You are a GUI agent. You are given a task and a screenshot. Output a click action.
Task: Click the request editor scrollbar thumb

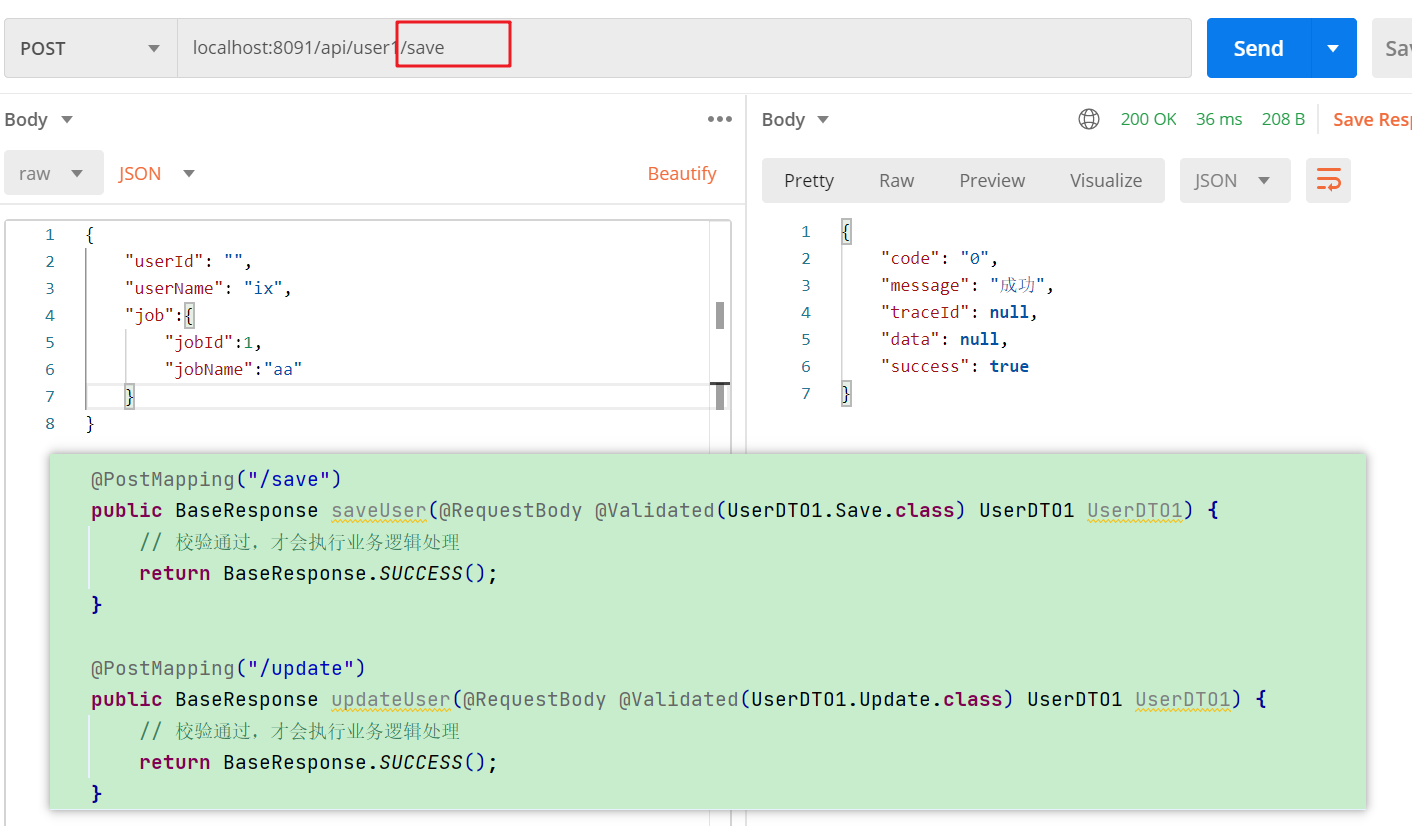tap(720, 315)
